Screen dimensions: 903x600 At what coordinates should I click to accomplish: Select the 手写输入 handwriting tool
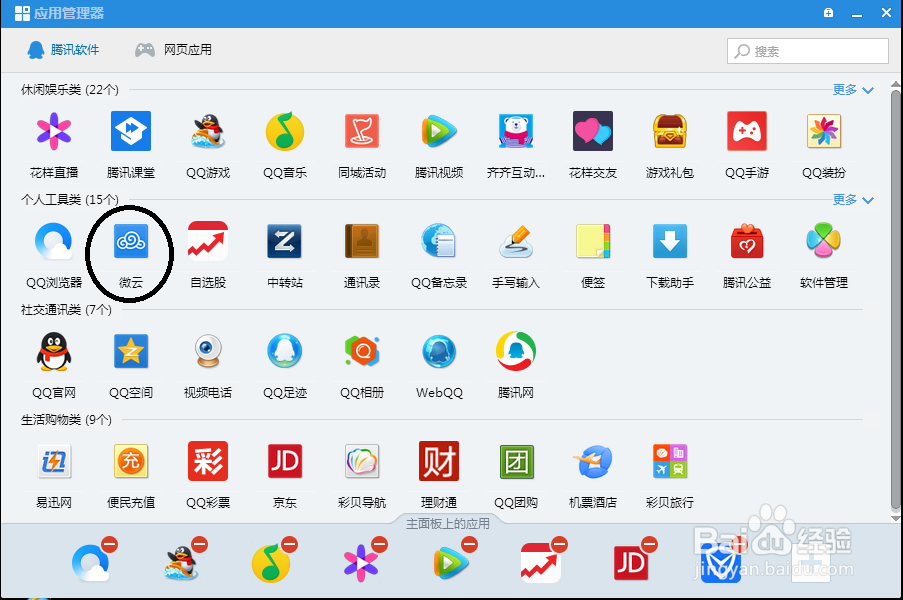point(515,241)
